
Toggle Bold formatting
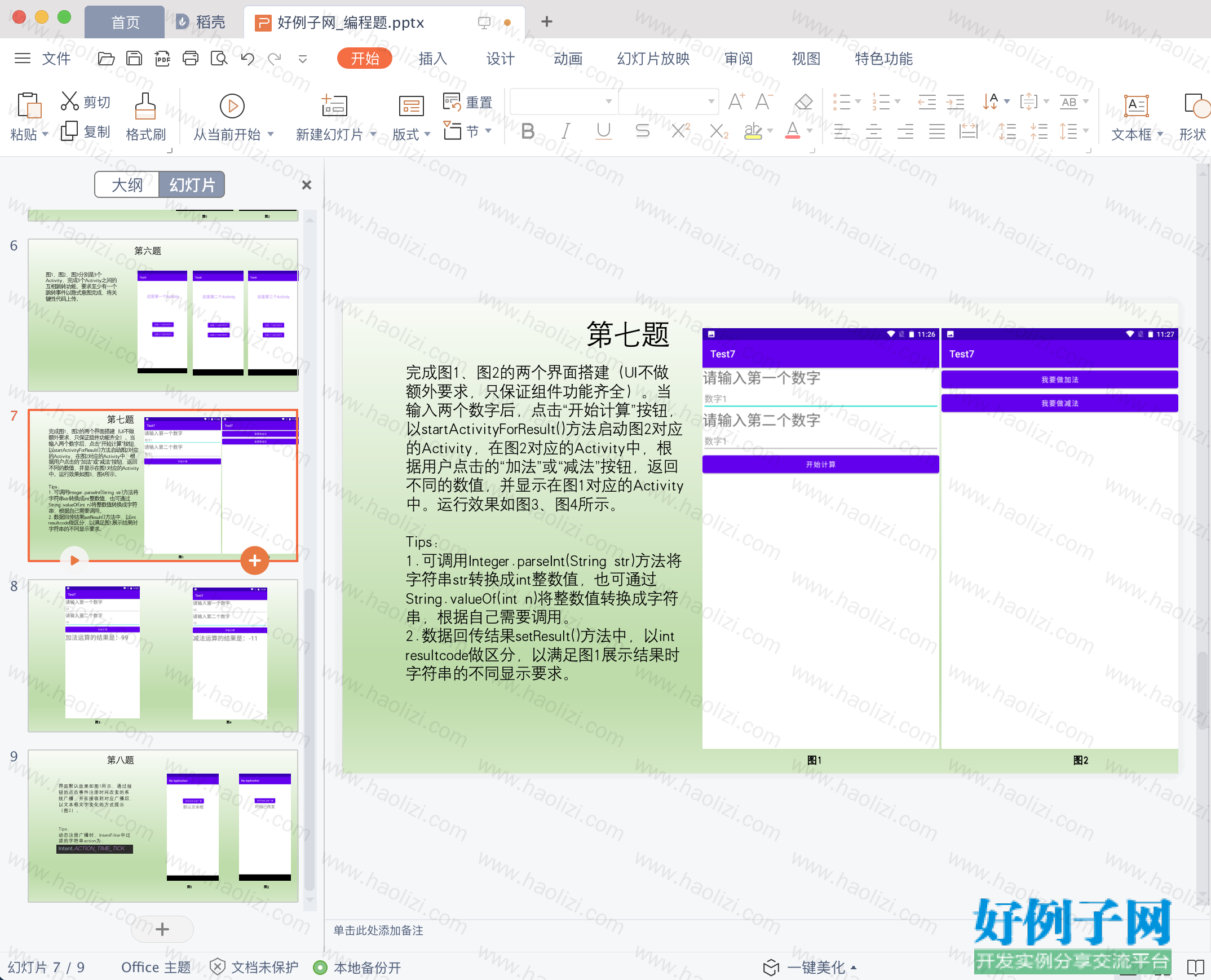pyautogui.click(x=528, y=131)
